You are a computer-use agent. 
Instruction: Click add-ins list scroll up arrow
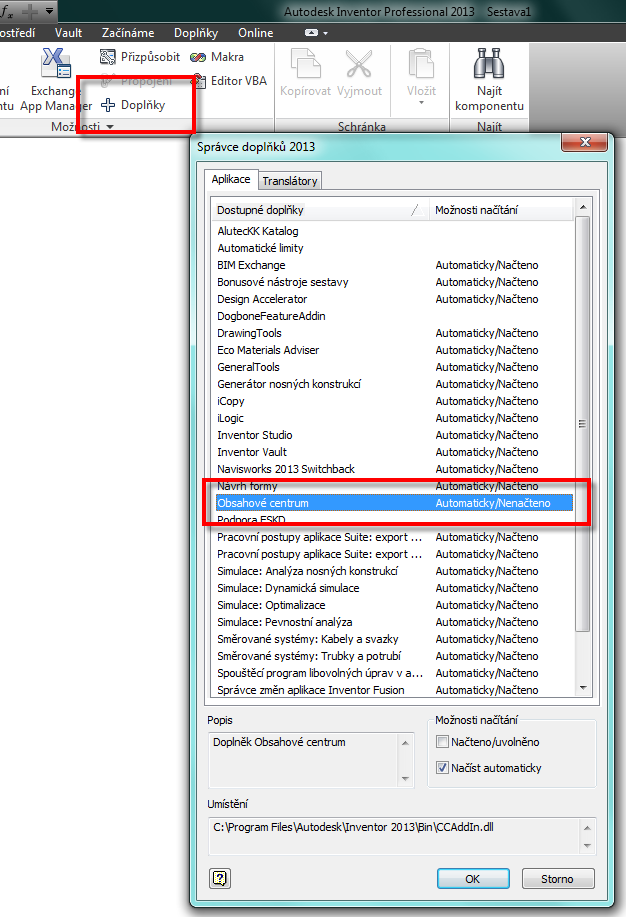(583, 207)
